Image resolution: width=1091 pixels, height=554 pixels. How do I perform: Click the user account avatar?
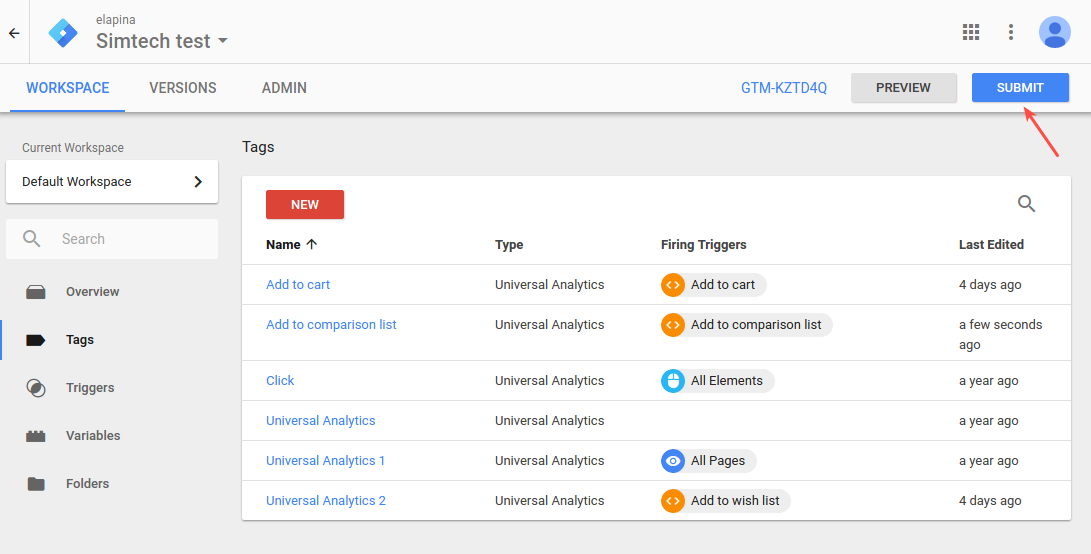pyautogui.click(x=1055, y=32)
